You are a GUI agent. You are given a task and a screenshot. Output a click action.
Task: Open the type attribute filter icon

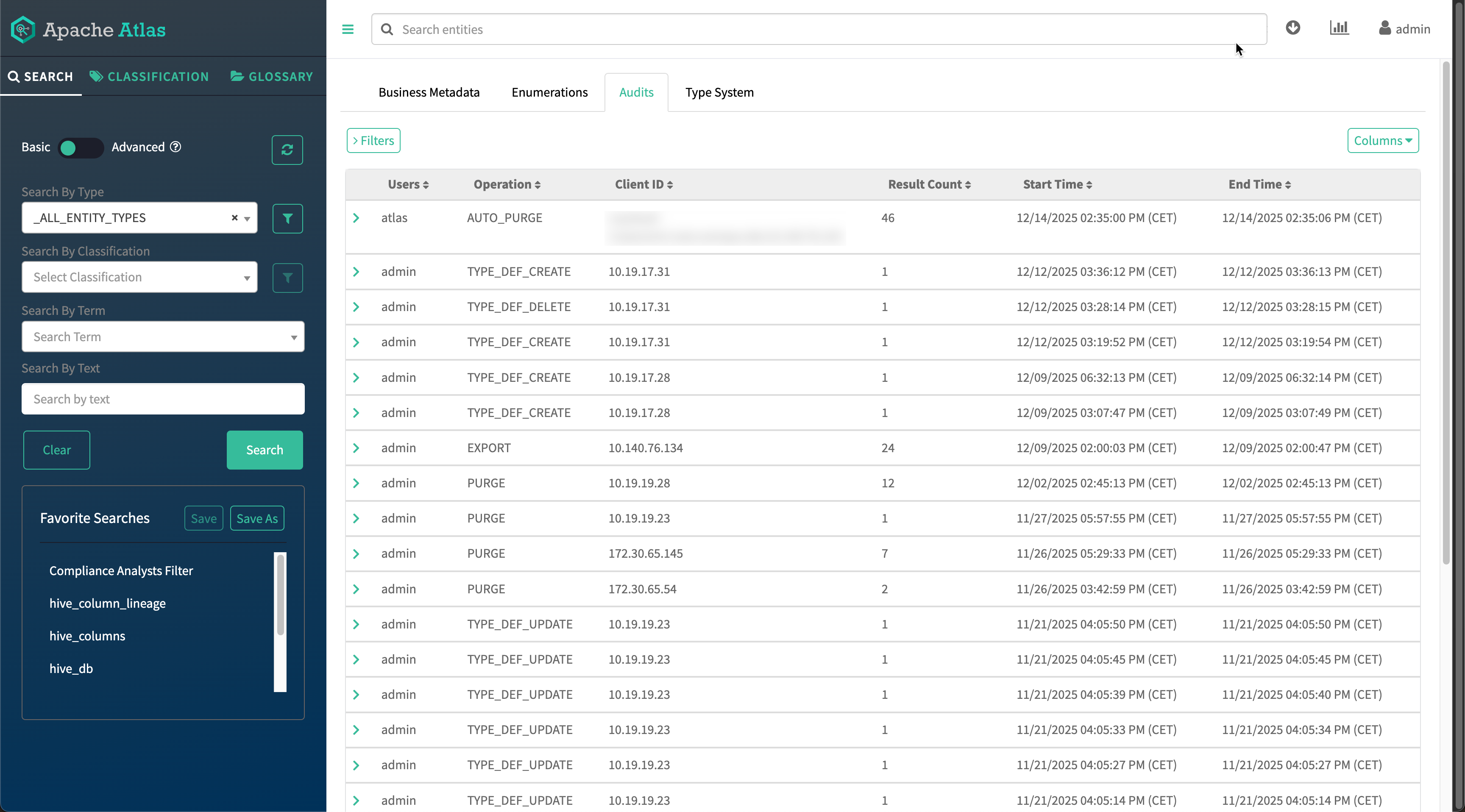pyautogui.click(x=287, y=218)
